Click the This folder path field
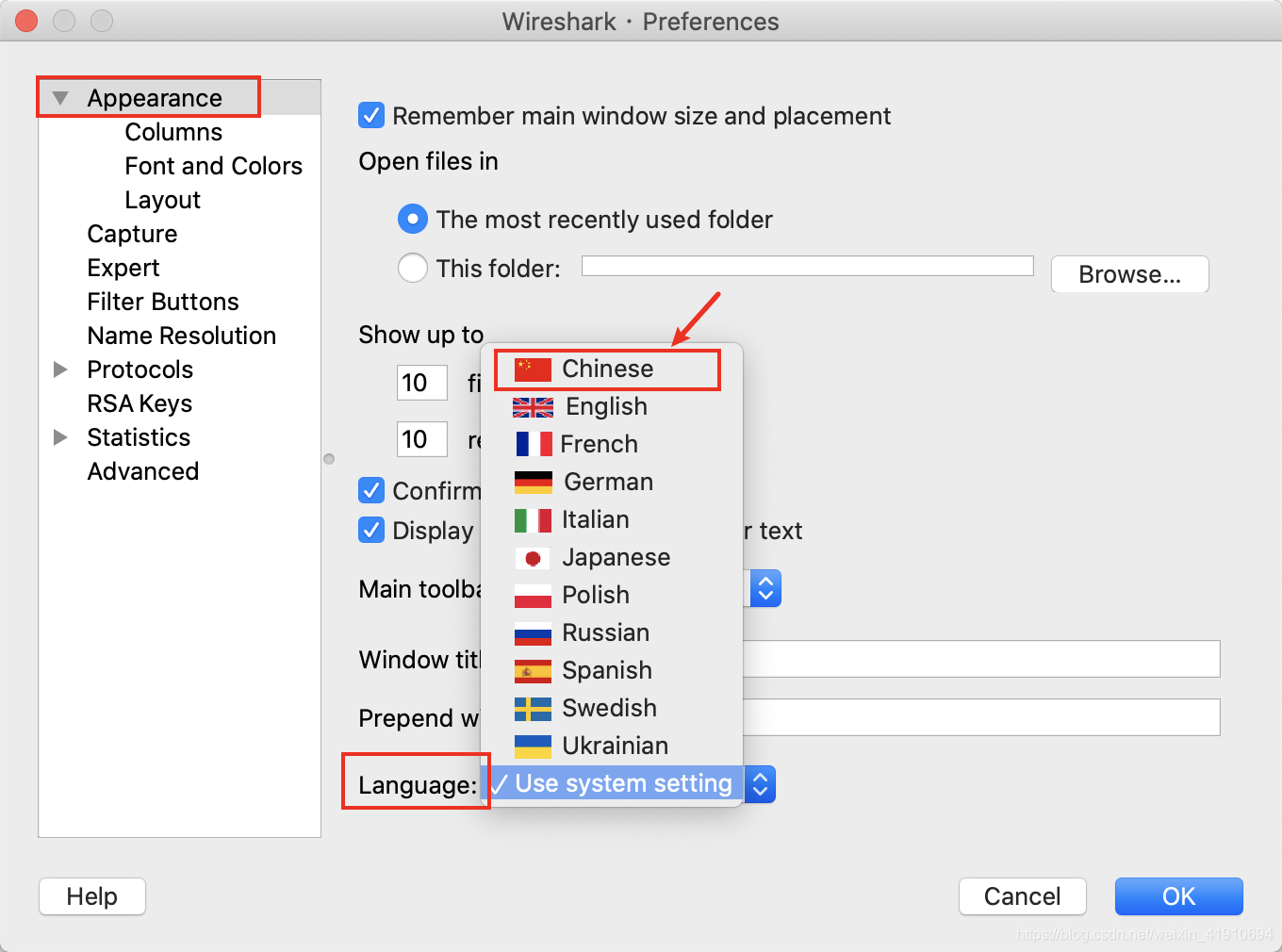The width and height of the screenshot is (1282, 952). pos(808,266)
